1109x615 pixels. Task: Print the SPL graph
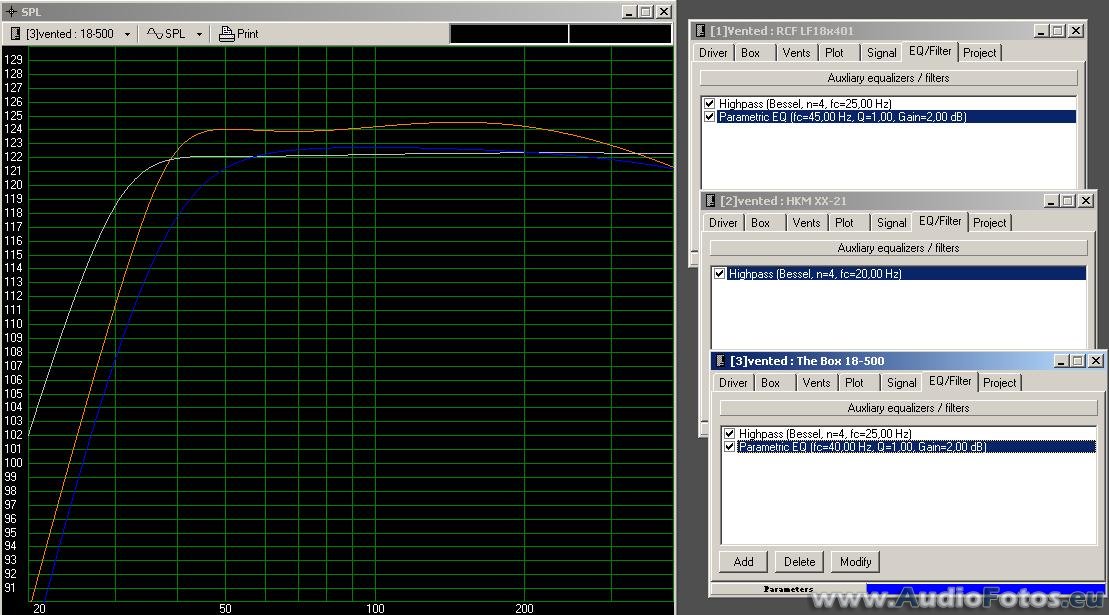(238, 33)
